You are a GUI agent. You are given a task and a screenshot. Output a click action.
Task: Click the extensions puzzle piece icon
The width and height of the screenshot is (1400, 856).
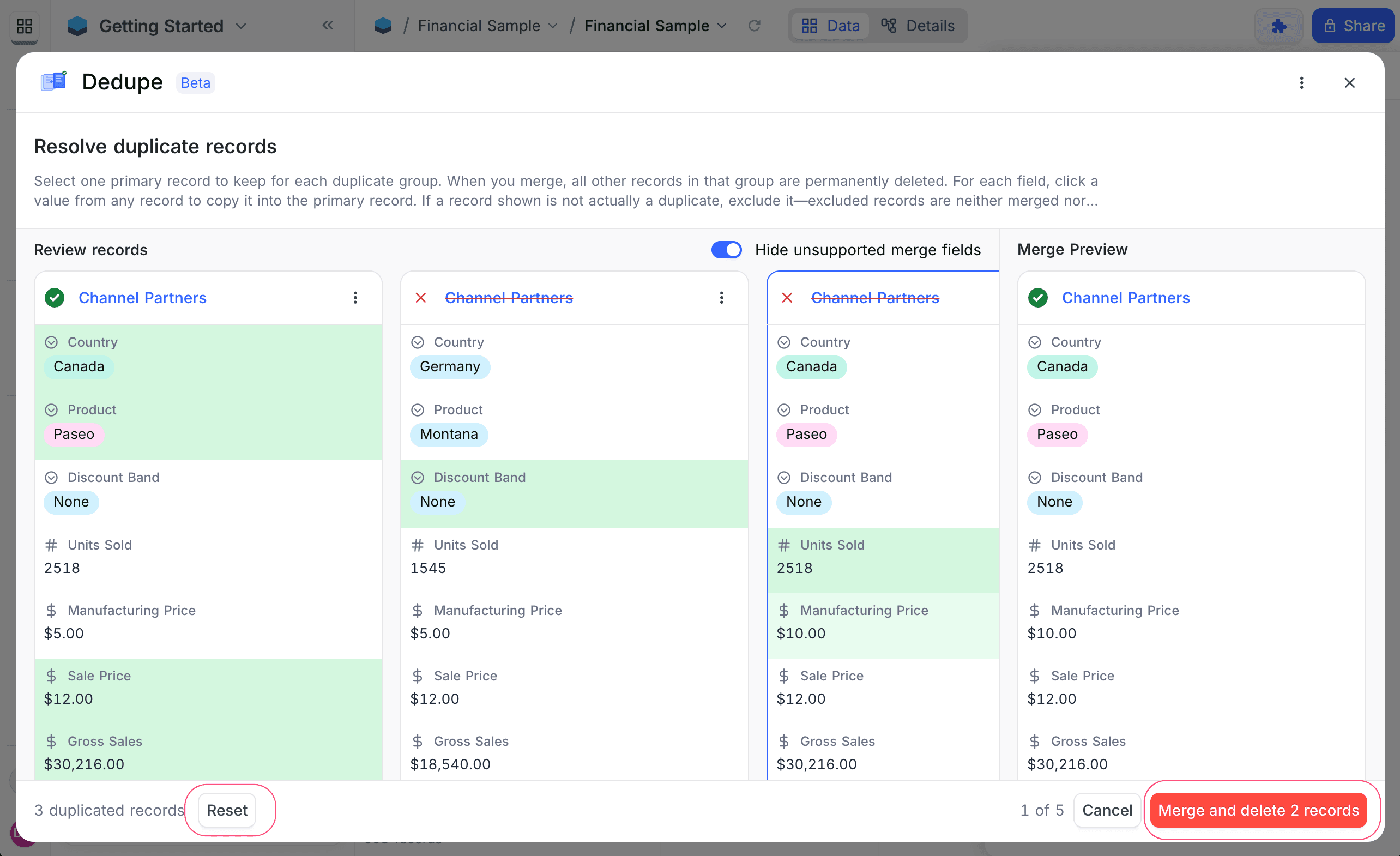click(1278, 26)
